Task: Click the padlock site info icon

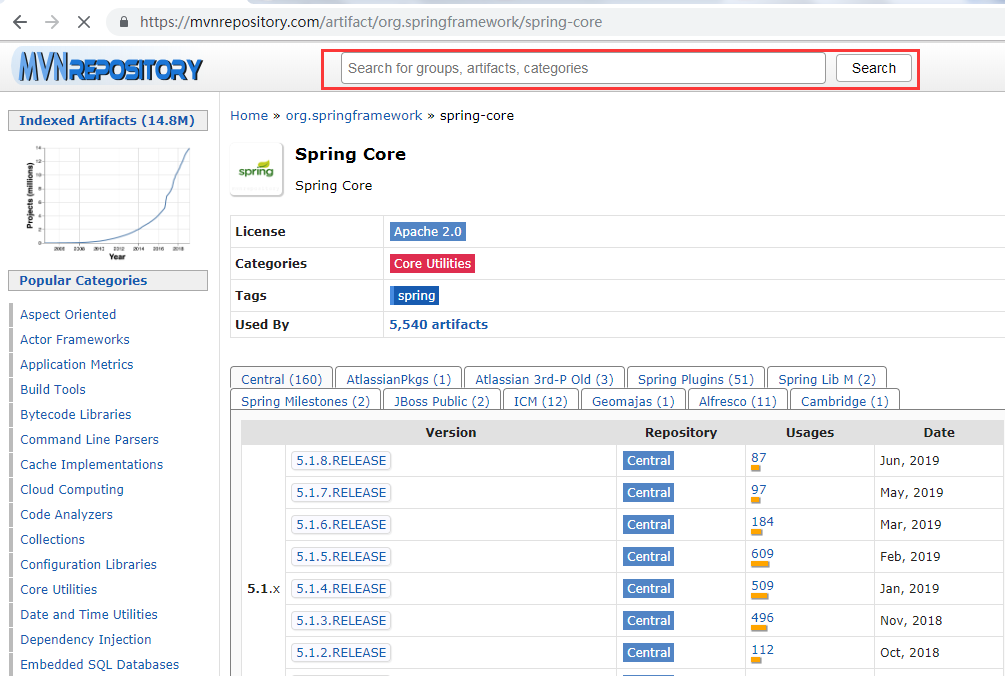Action: pos(124,22)
